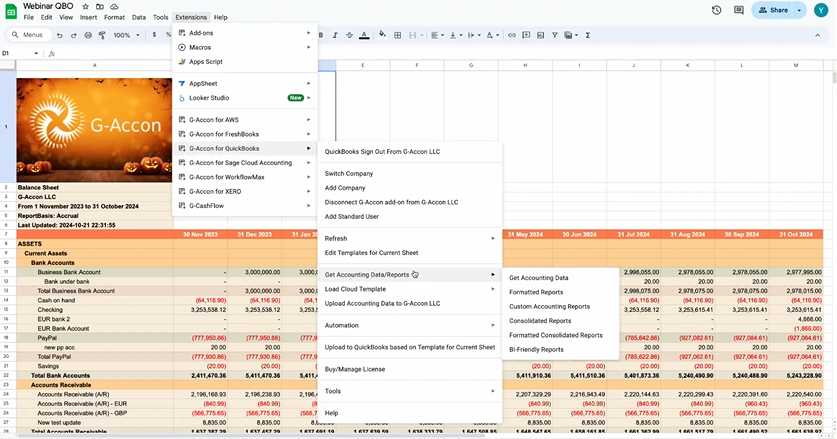Format as currency with dollar icon
The image size is (837, 439).
coord(154,35)
